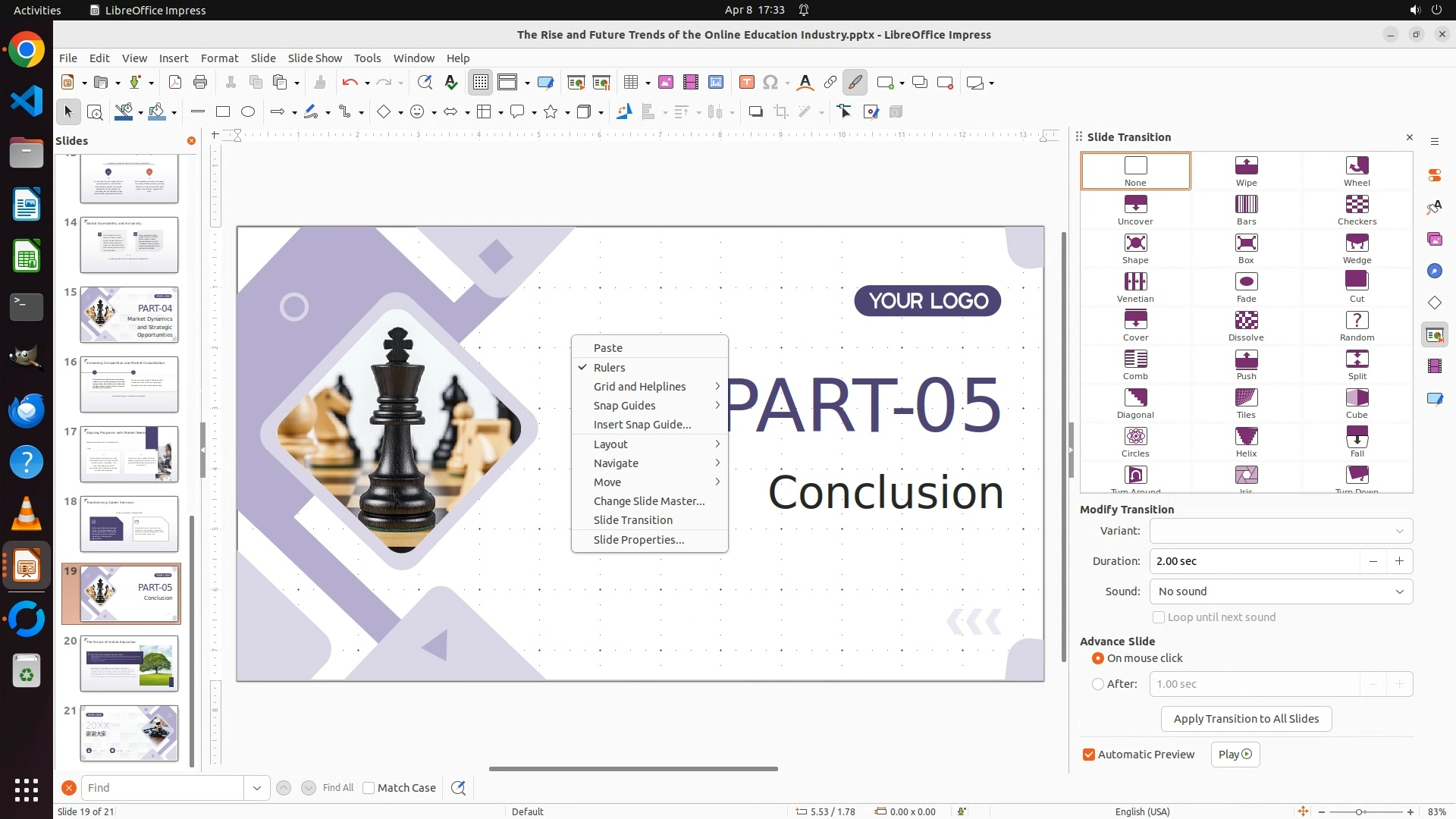Open the Print icon in toolbar
Screen dimensions: 1456x819
coord(200,83)
